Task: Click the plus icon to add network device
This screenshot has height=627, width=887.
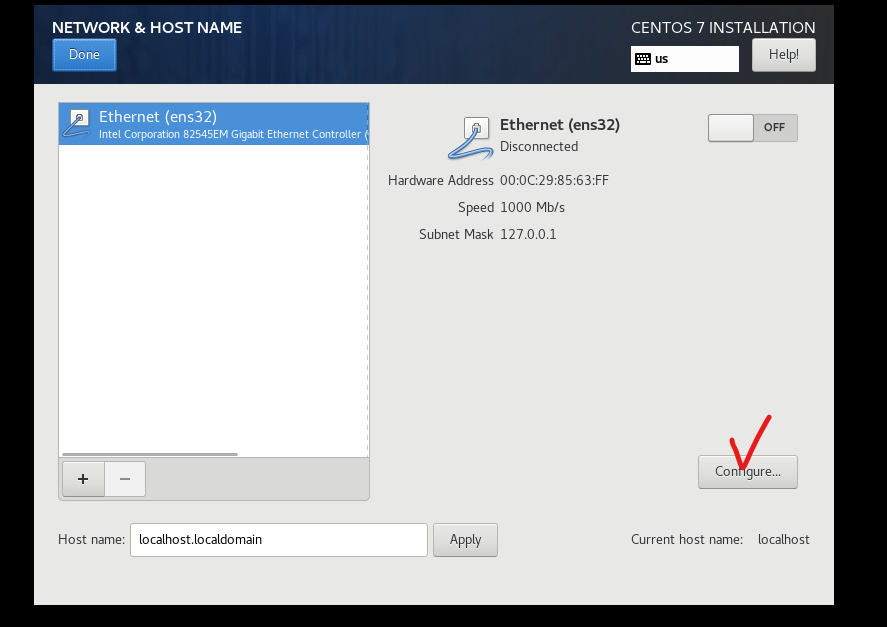Action: click(83, 479)
